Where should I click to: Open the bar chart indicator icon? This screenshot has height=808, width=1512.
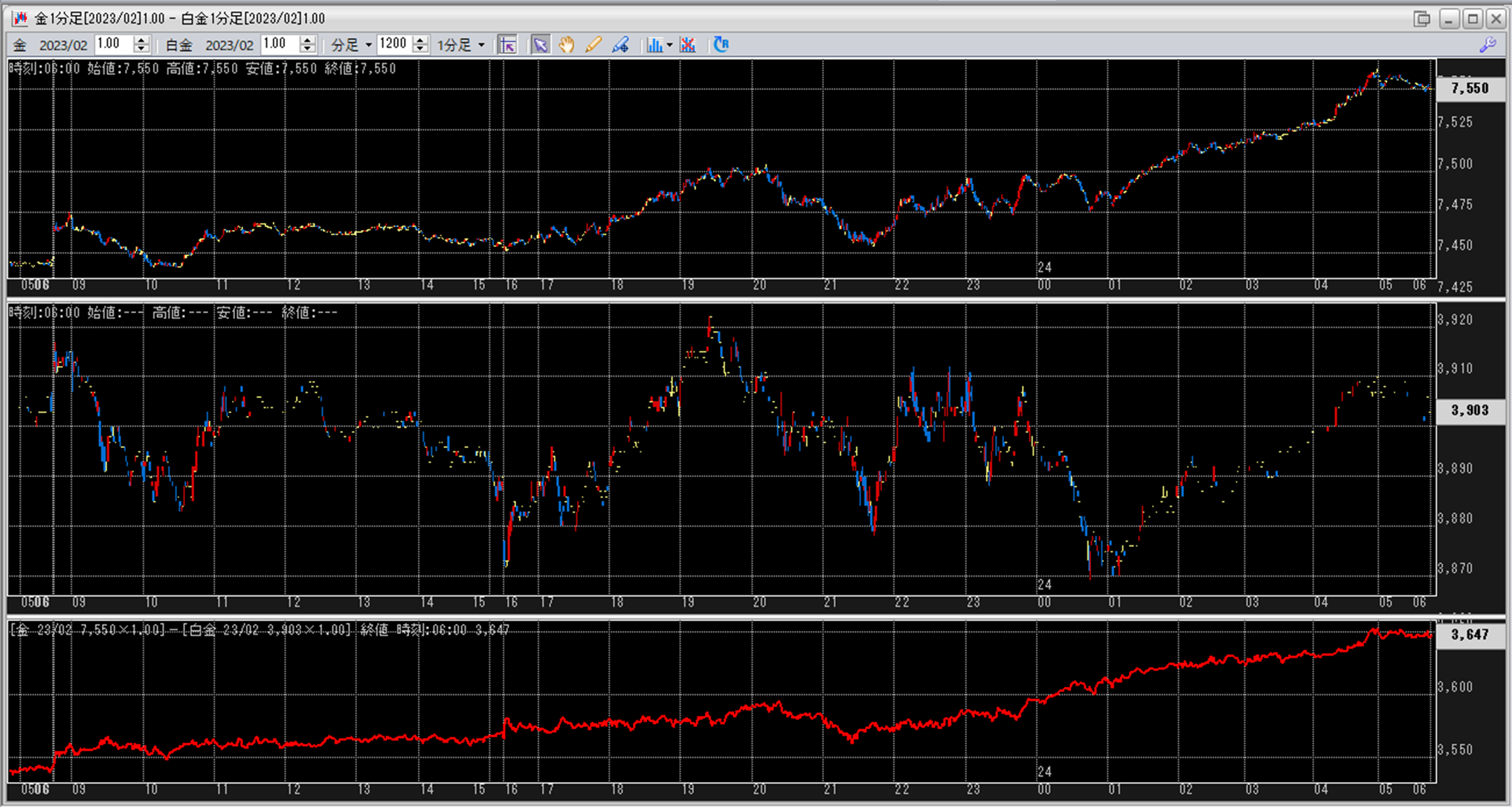pos(654,45)
